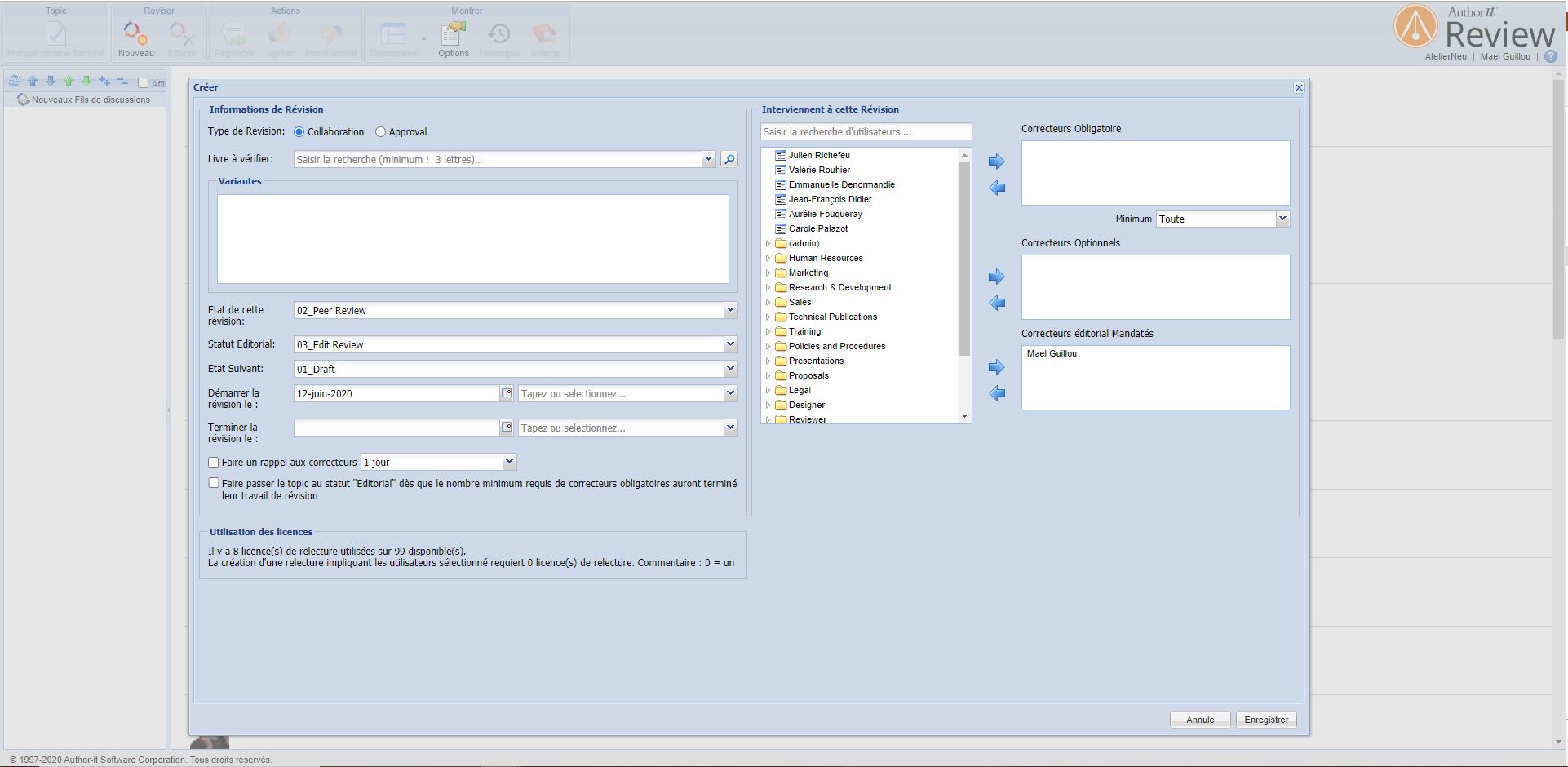Open the Livre à vérifier dropdown arrow
1568x767 pixels.
click(x=708, y=159)
